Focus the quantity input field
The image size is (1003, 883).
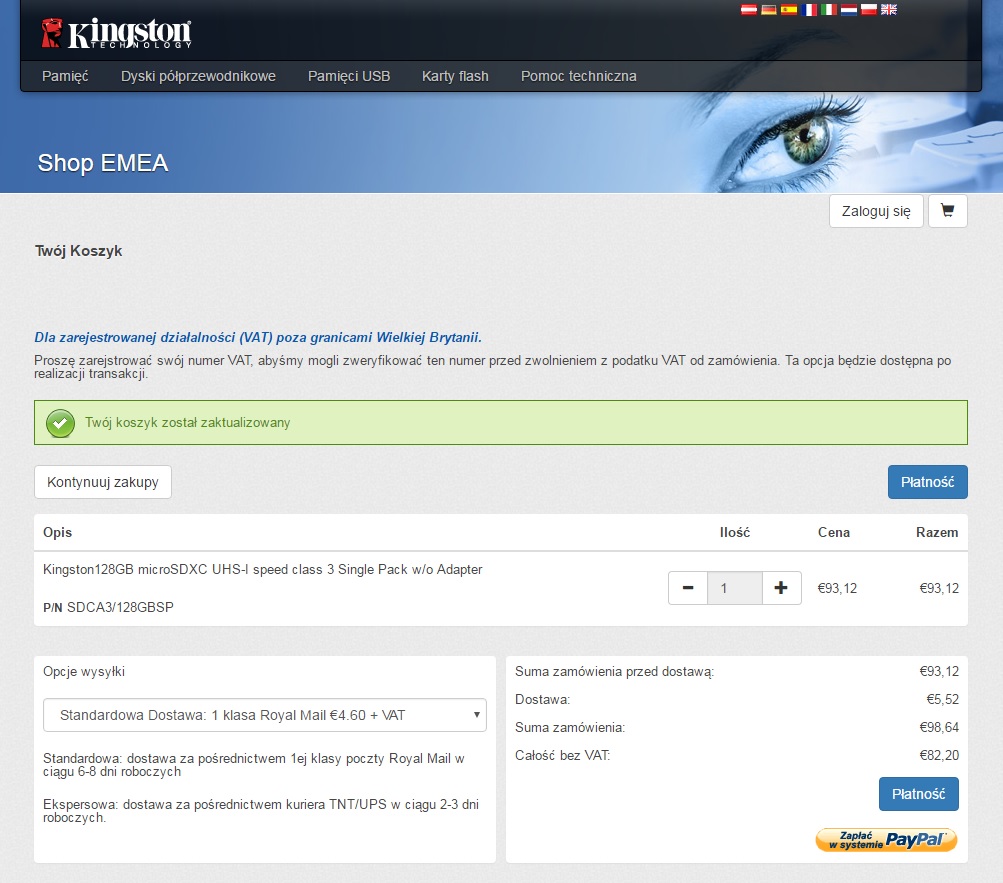[x=734, y=588]
